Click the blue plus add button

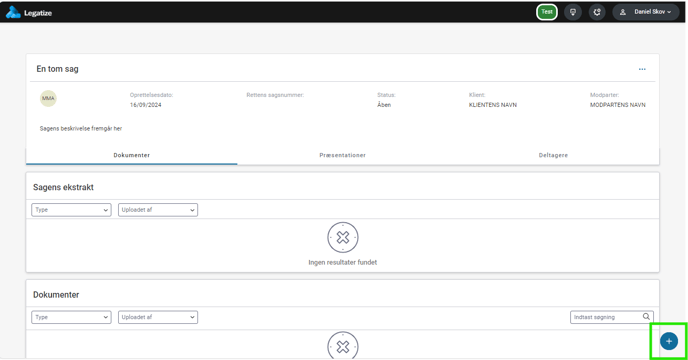(x=669, y=341)
